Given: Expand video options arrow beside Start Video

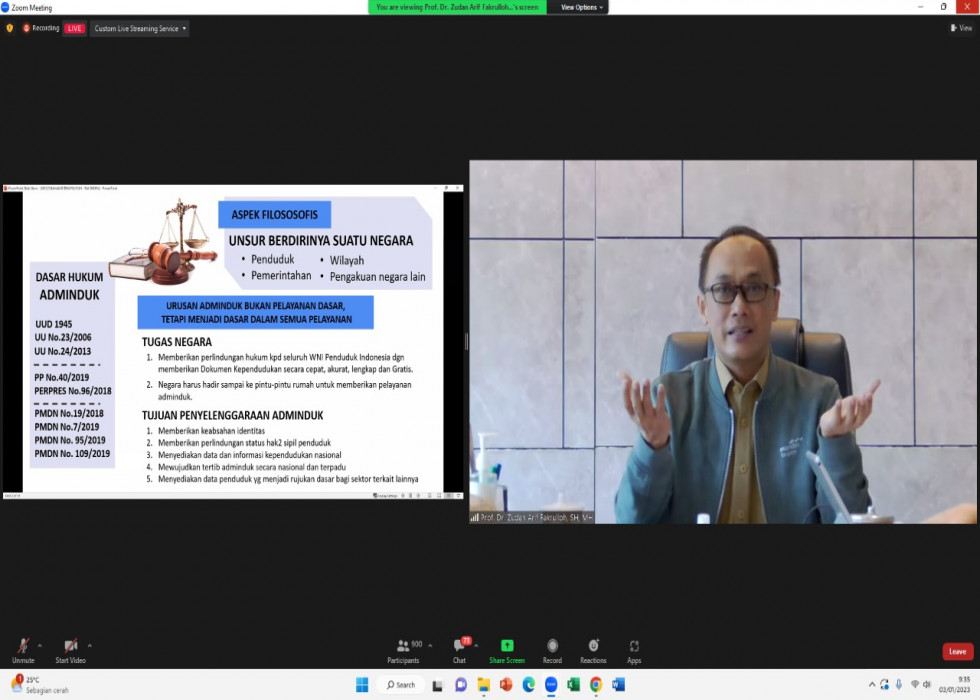Looking at the screenshot, I should [90, 645].
